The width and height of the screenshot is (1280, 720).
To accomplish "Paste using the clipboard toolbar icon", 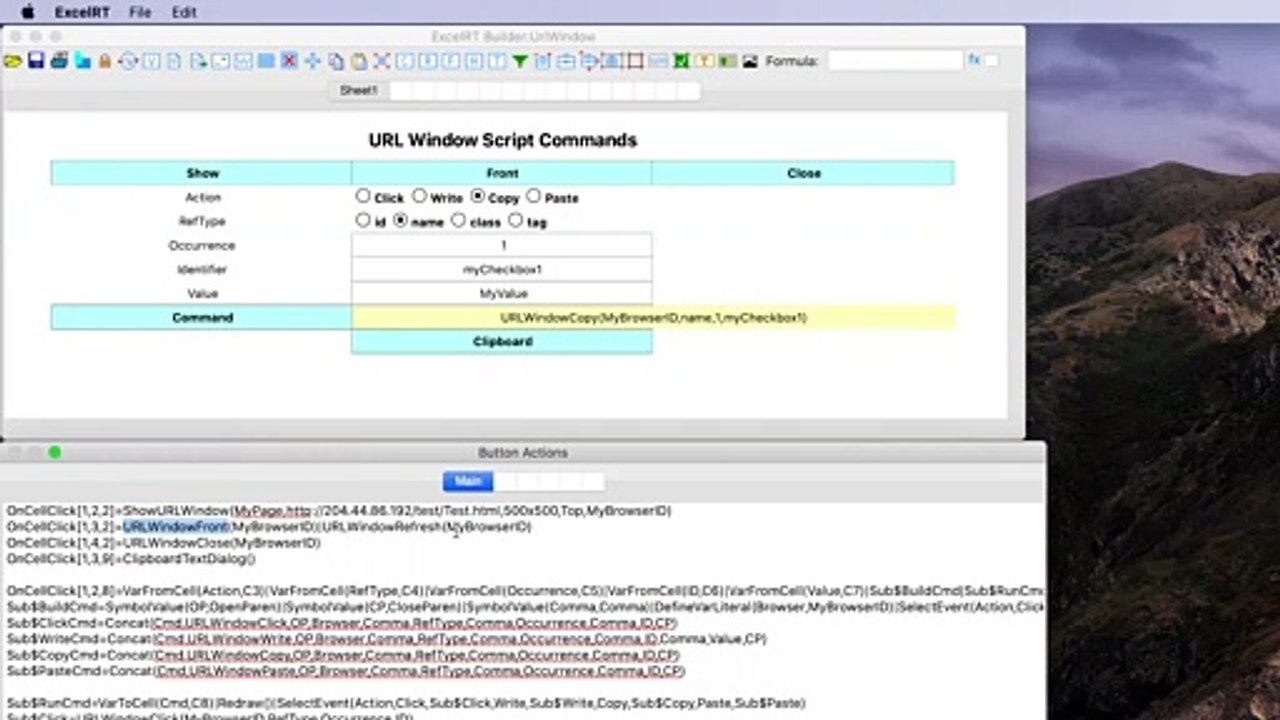I will (x=358, y=61).
